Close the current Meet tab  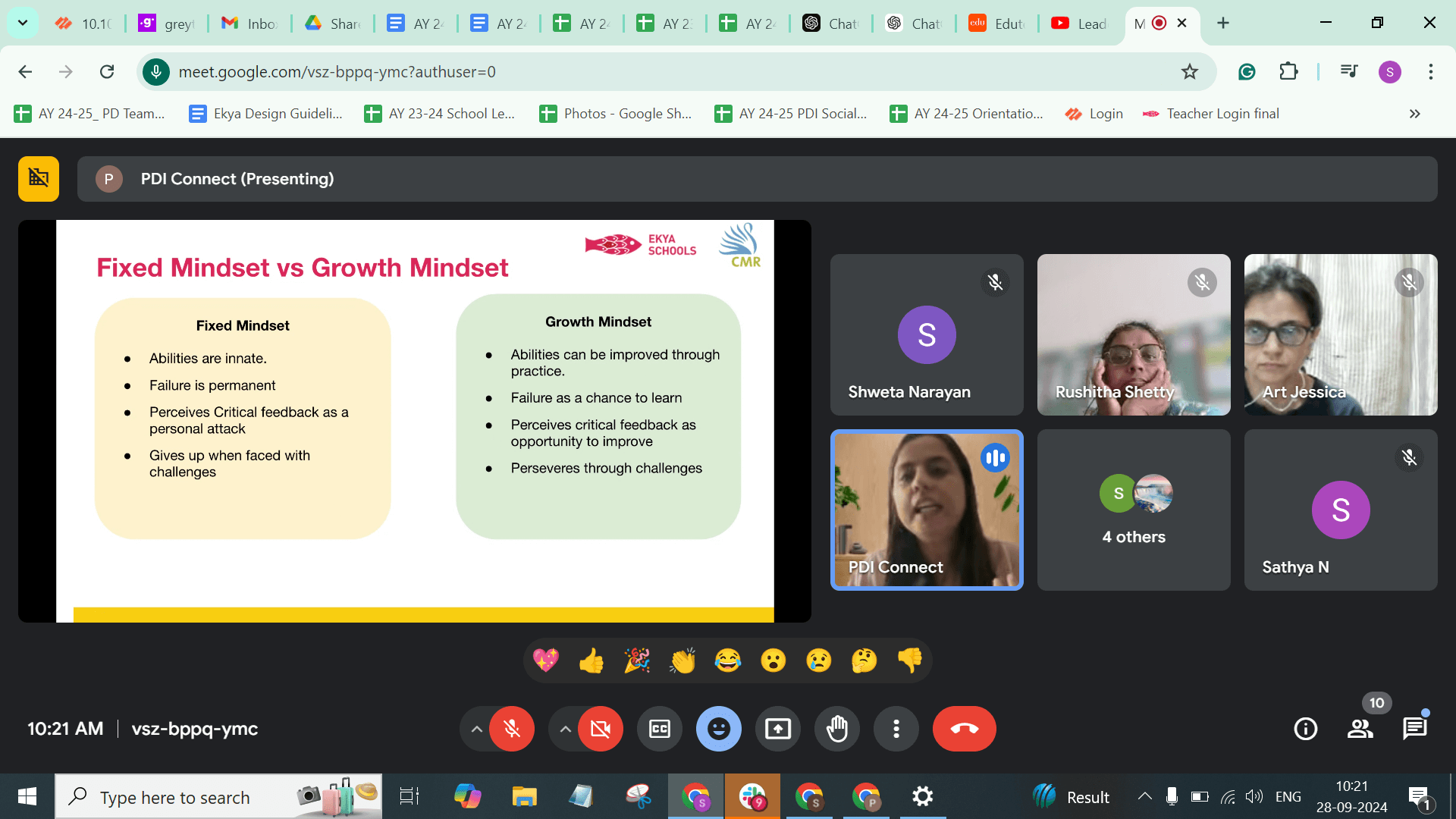coord(1182,24)
